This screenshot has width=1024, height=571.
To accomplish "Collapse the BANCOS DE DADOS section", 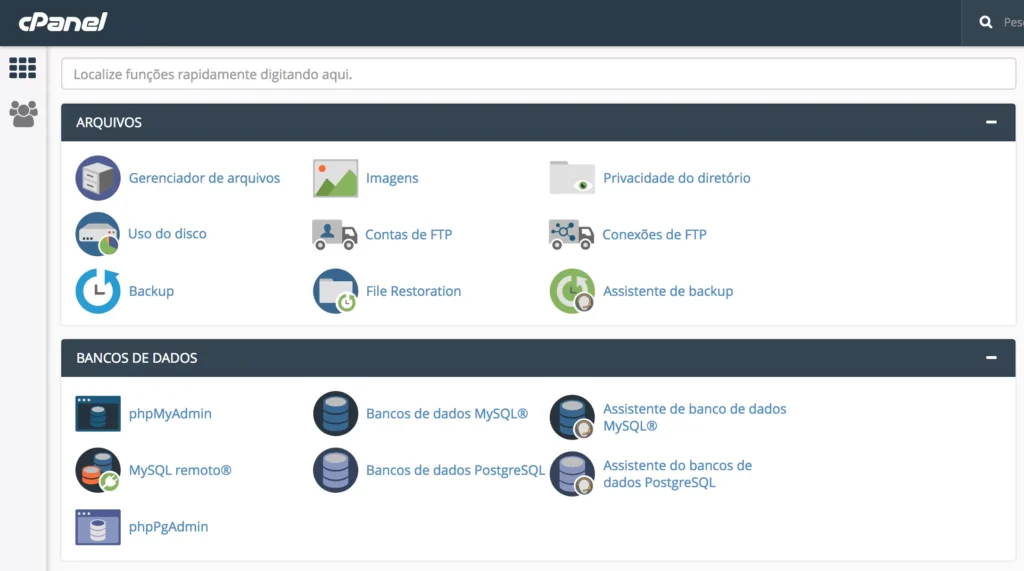I will tap(991, 357).
